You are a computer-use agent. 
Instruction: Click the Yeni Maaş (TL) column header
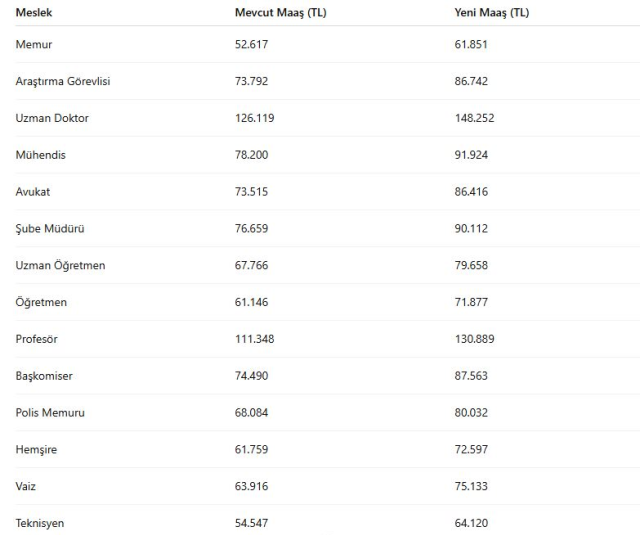[492, 12]
